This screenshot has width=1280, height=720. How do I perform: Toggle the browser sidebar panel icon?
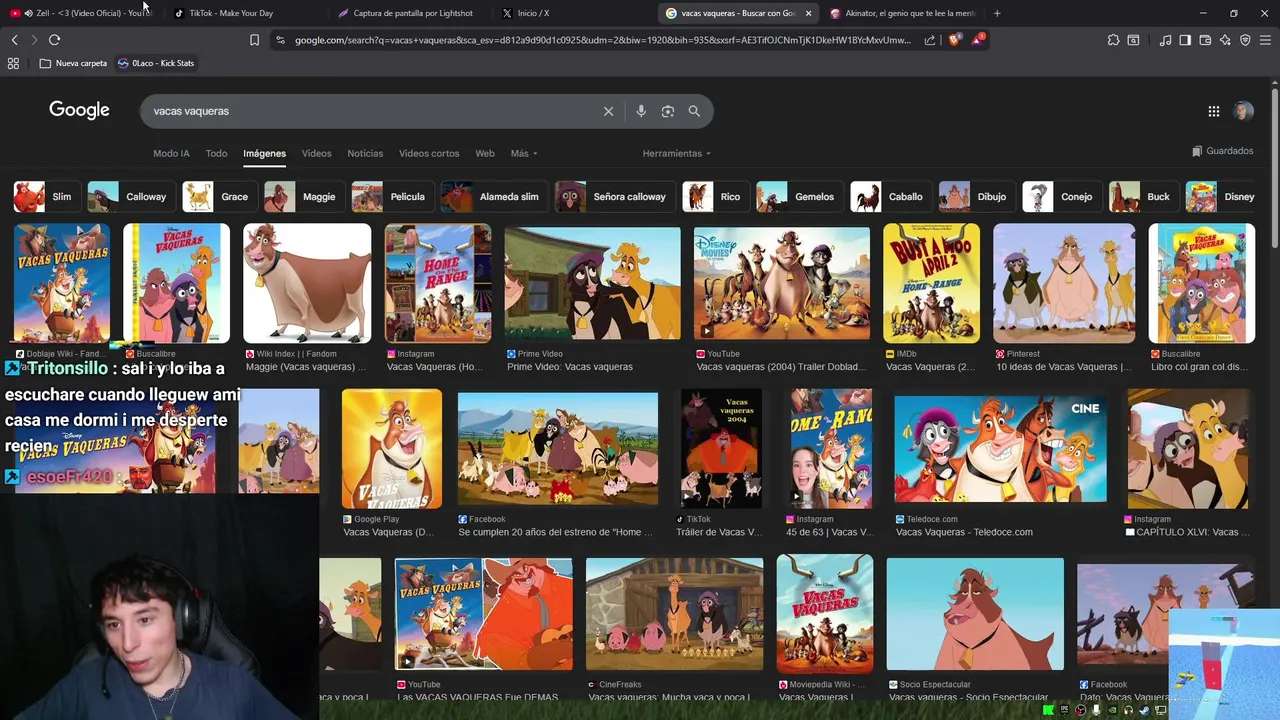(x=1185, y=40)
